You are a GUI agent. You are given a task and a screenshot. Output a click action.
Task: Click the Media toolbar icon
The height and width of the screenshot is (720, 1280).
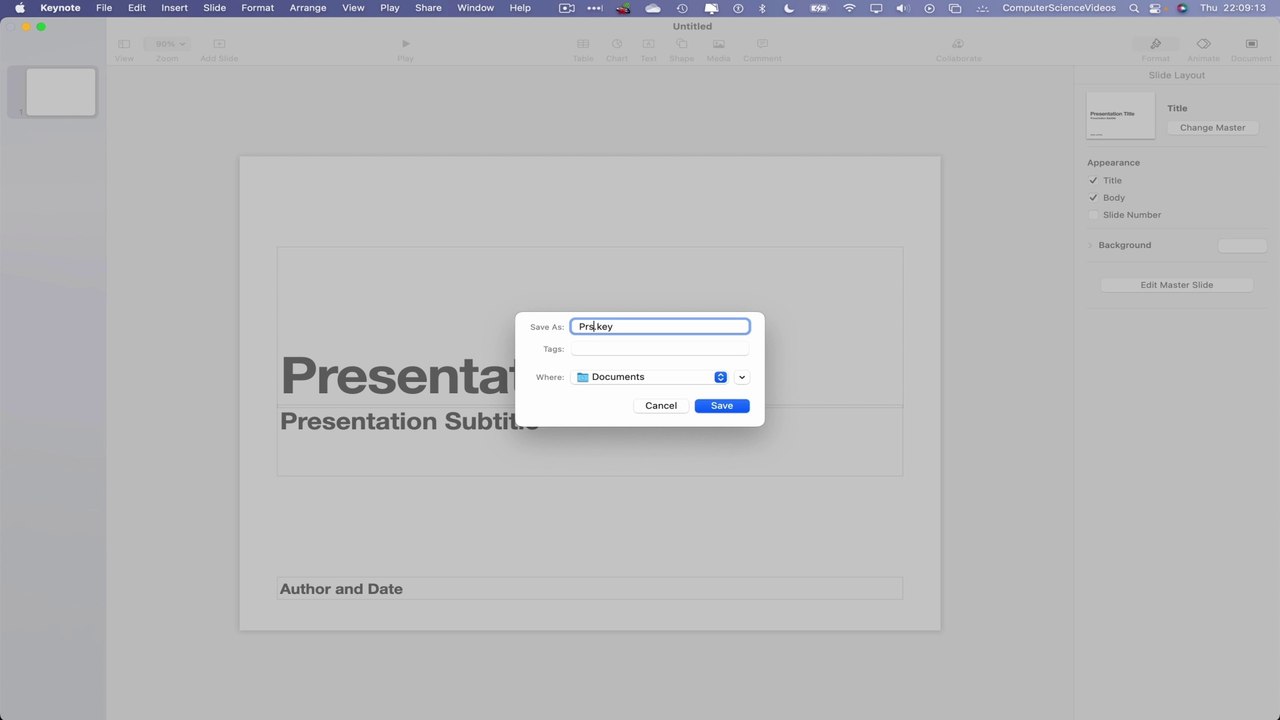click(x=718, y=44)
